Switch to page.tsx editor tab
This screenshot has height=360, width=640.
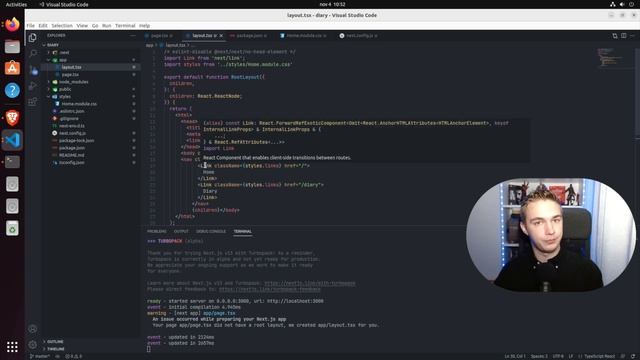point(159,36)
